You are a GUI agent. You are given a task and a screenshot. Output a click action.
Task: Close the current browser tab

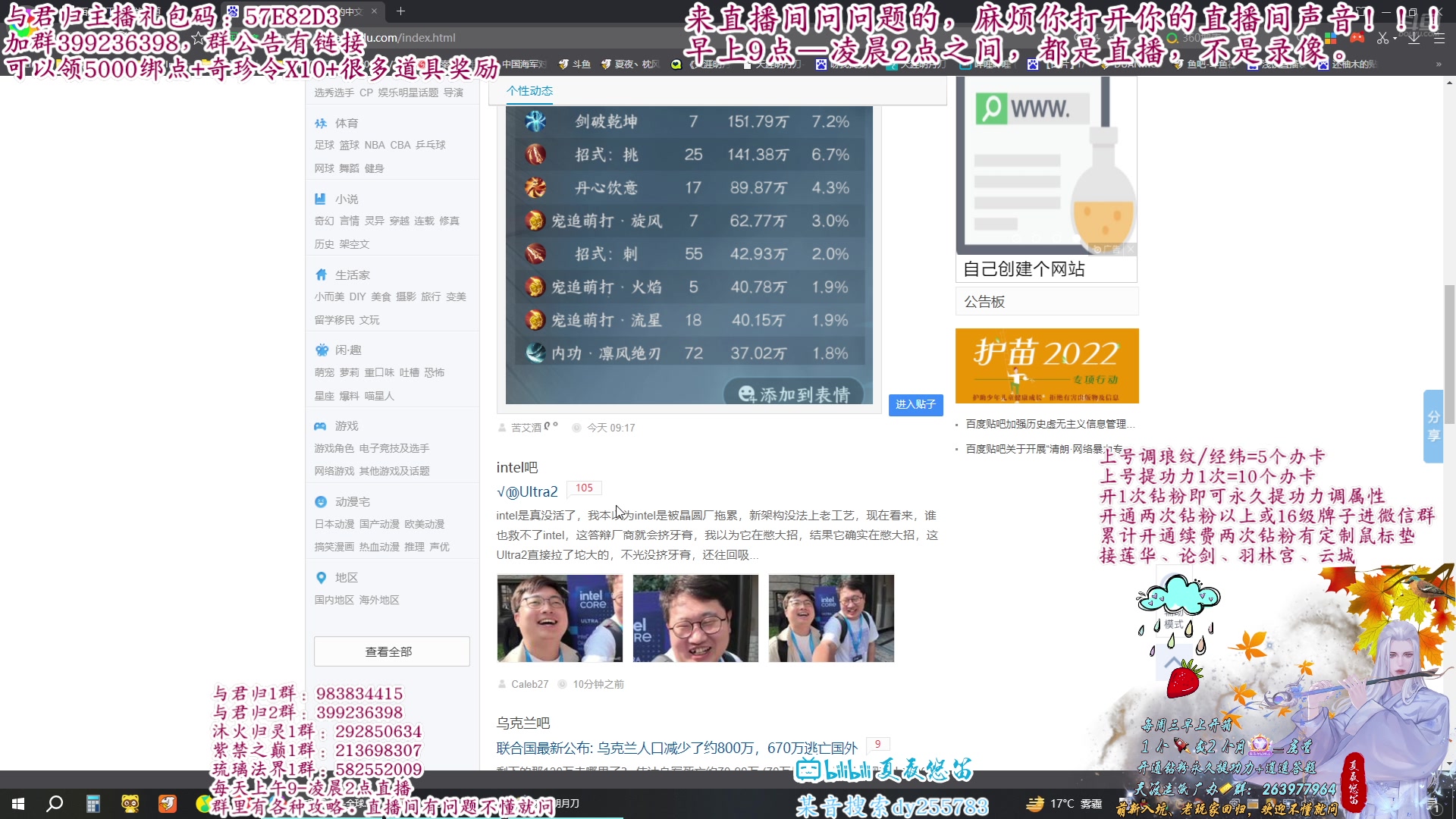375,11
